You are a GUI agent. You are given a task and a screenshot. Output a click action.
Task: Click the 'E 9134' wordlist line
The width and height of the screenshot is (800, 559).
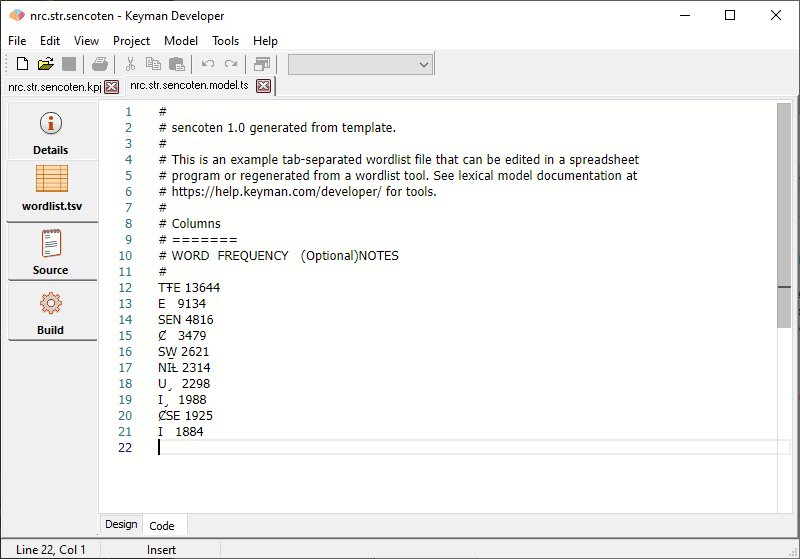click(x=182, y=304)
